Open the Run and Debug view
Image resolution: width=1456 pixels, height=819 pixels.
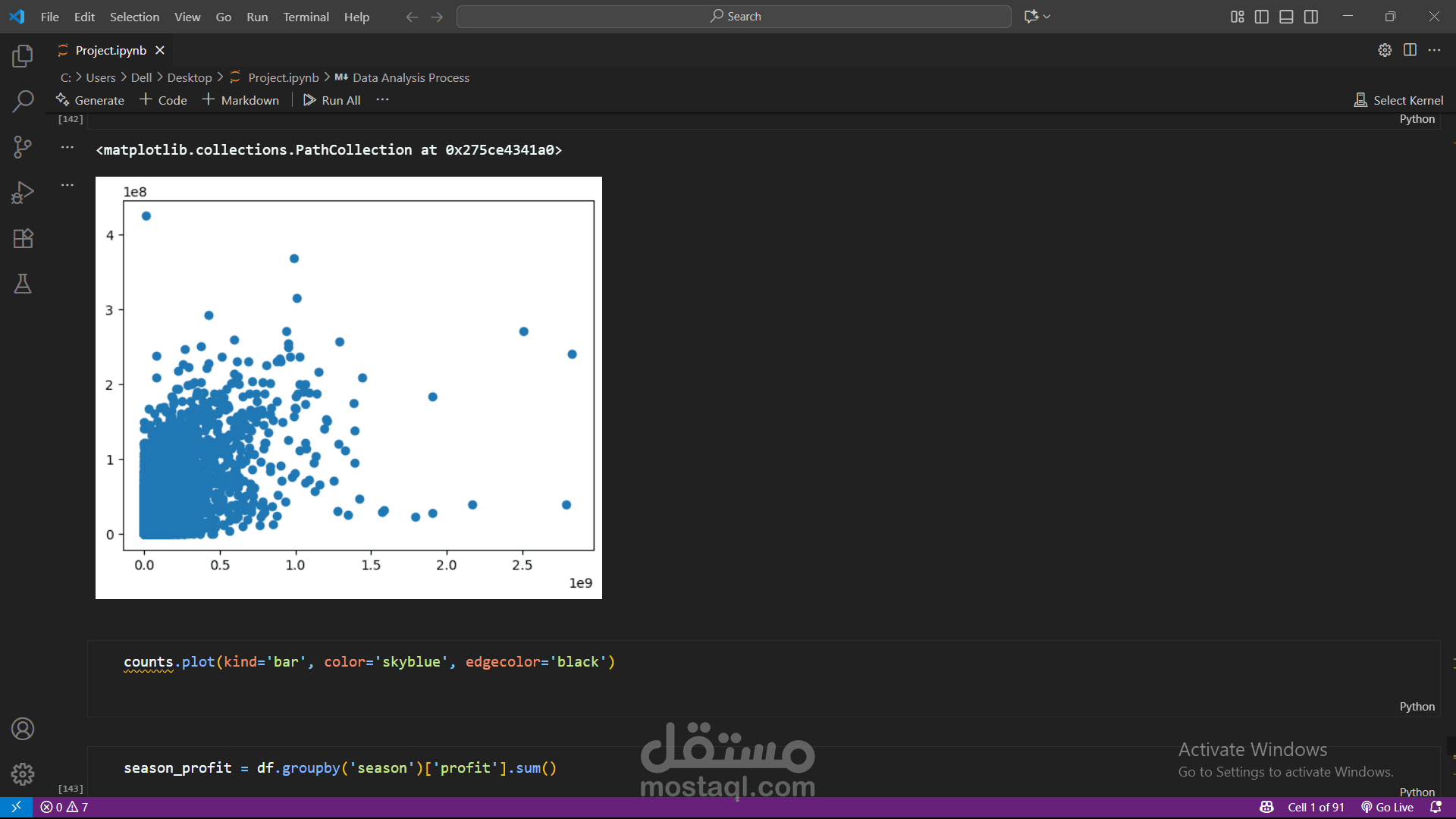coord(23,193)
